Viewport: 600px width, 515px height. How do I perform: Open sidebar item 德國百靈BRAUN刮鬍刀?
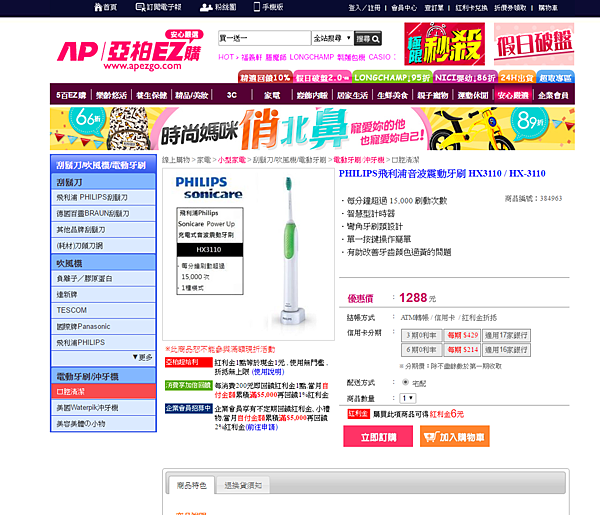pos(103,213)
